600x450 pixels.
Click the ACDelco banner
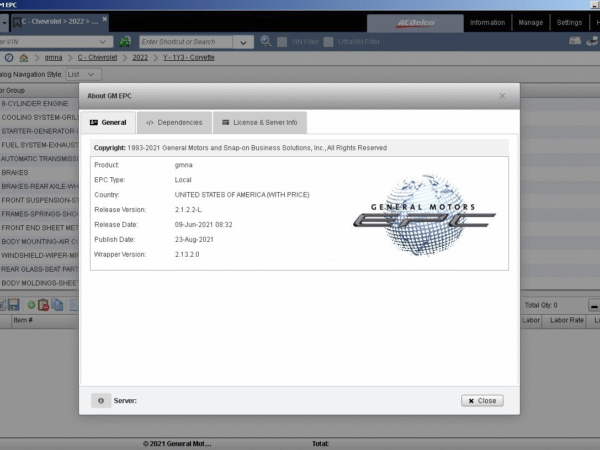click(415, 23)
